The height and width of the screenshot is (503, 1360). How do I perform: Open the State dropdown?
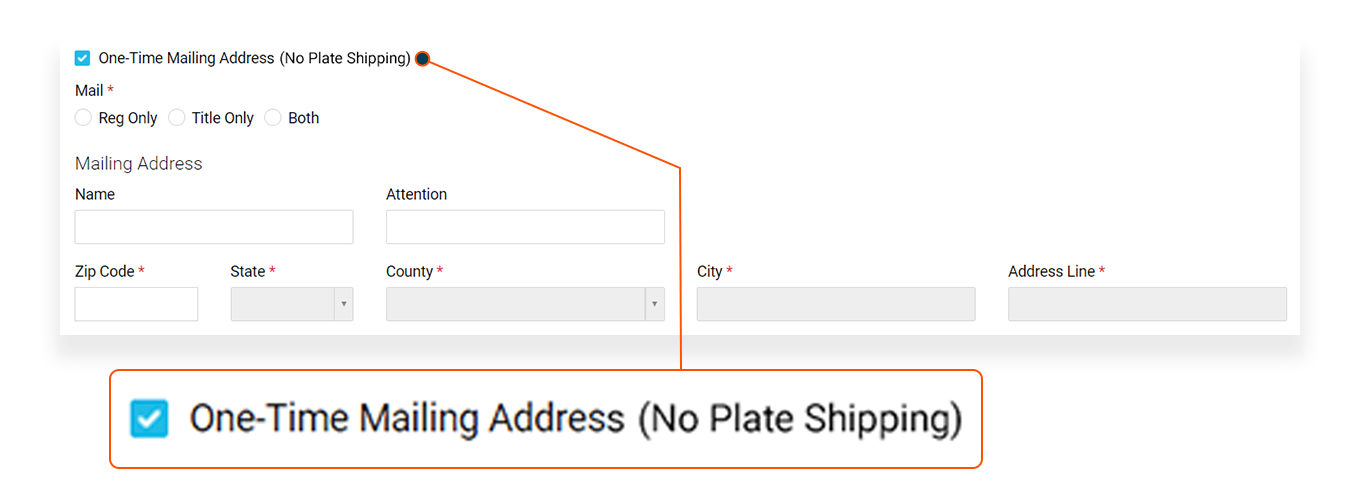click(x=291, y=304)
